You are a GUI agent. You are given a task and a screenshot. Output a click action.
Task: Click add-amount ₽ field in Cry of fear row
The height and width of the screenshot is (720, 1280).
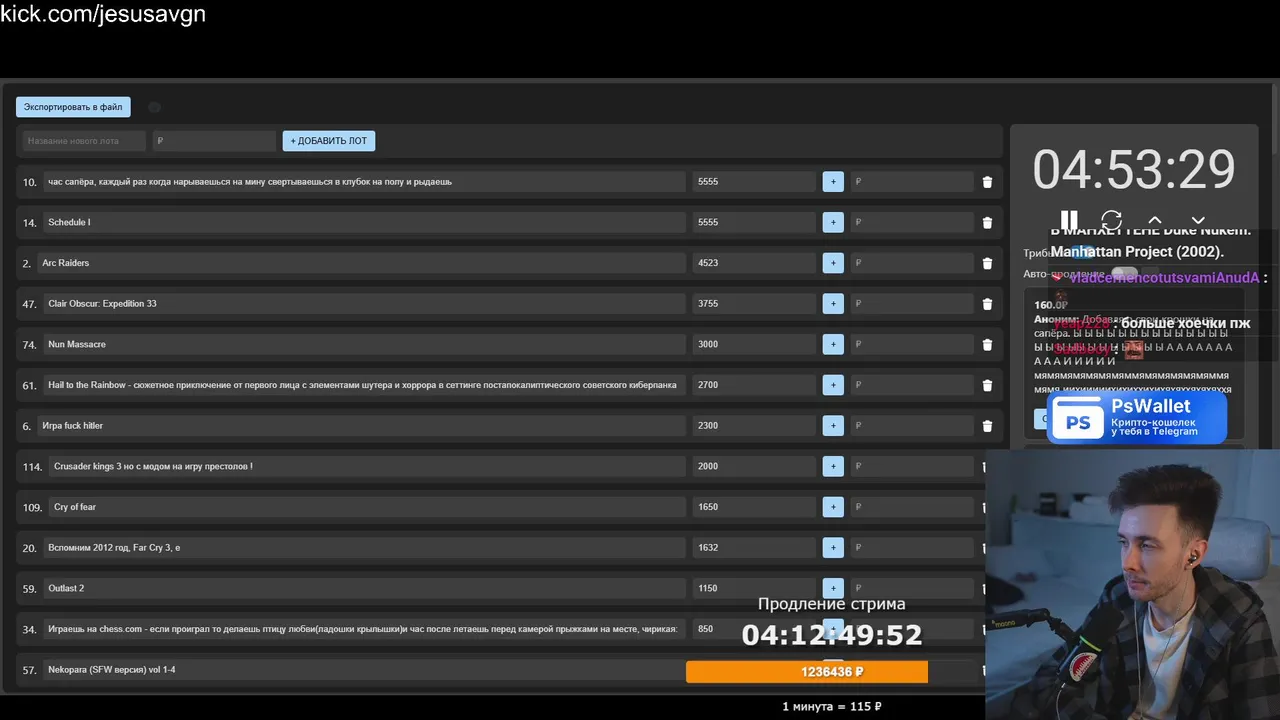(x=912, y=507)
